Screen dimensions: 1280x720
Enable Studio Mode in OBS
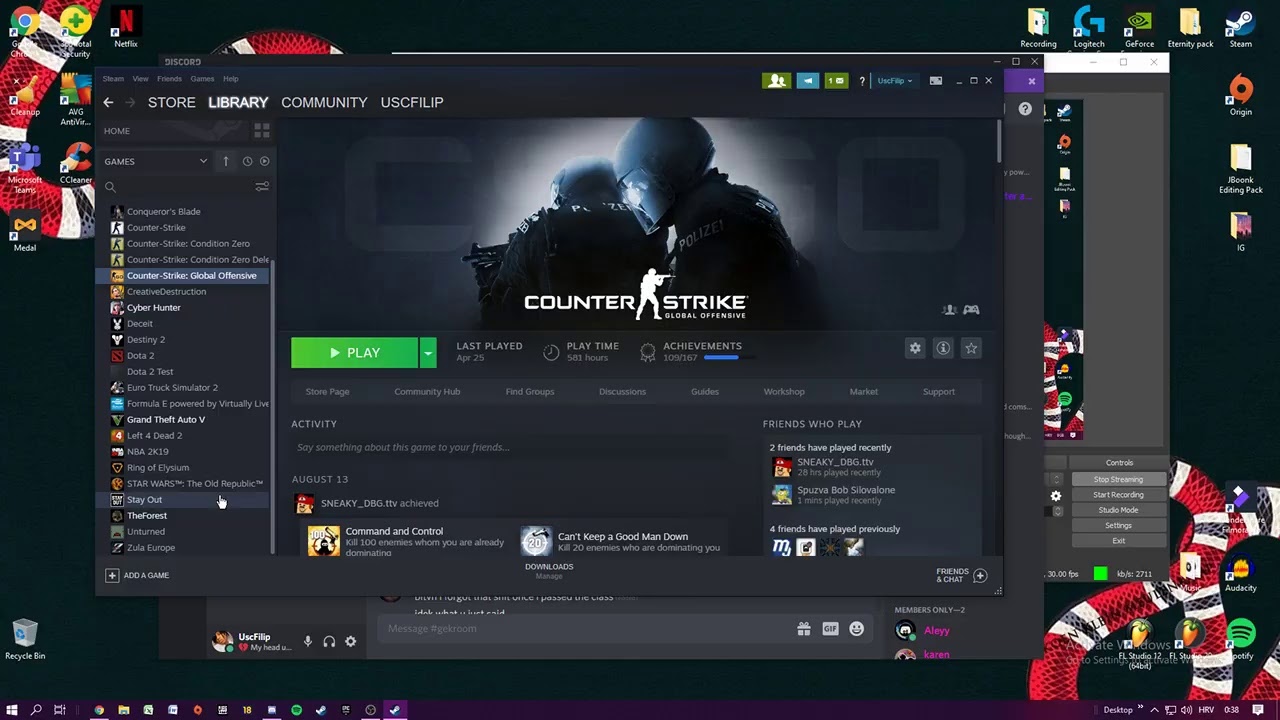pos(1118,510)
